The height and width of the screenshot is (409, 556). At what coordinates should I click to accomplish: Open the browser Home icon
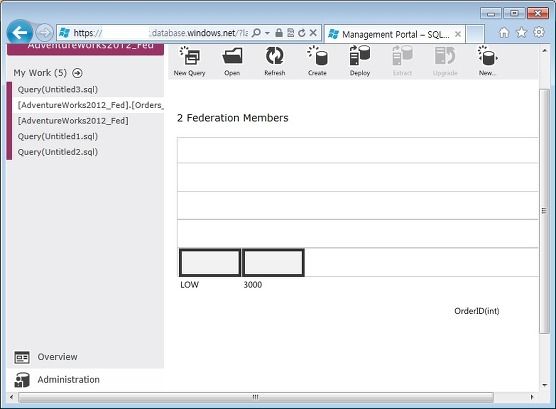504,33
